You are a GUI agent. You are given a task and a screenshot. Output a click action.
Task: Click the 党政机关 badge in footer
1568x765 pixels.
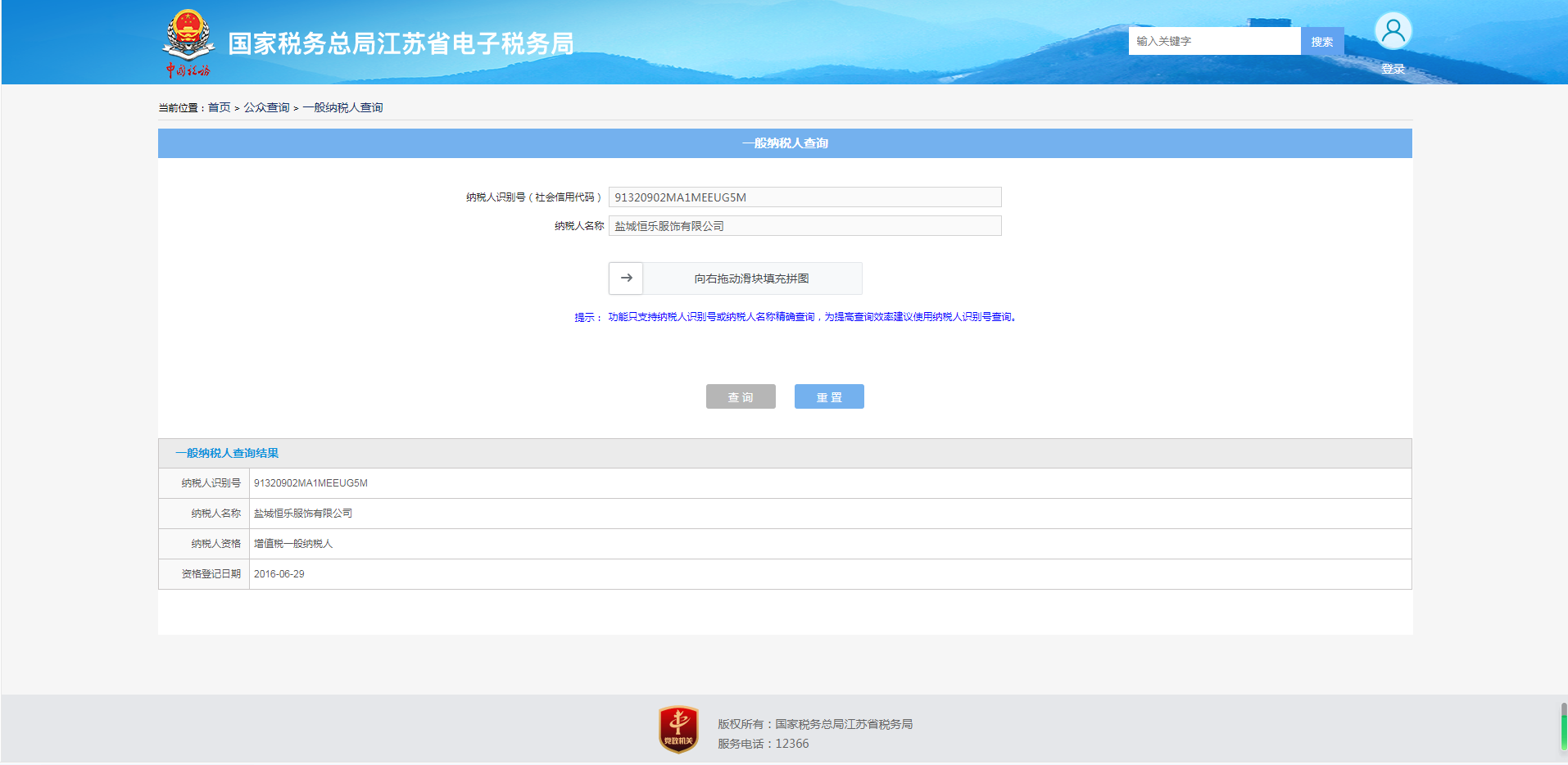678,729
